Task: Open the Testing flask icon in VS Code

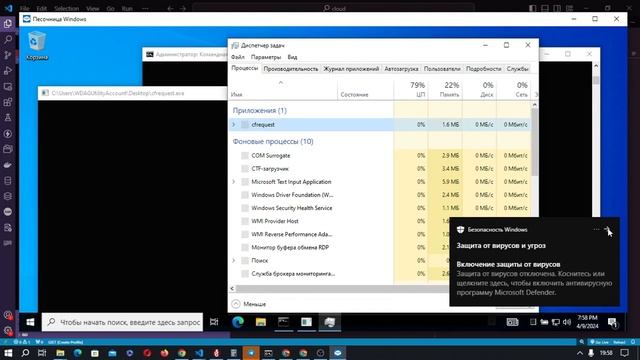Action: 8,118
